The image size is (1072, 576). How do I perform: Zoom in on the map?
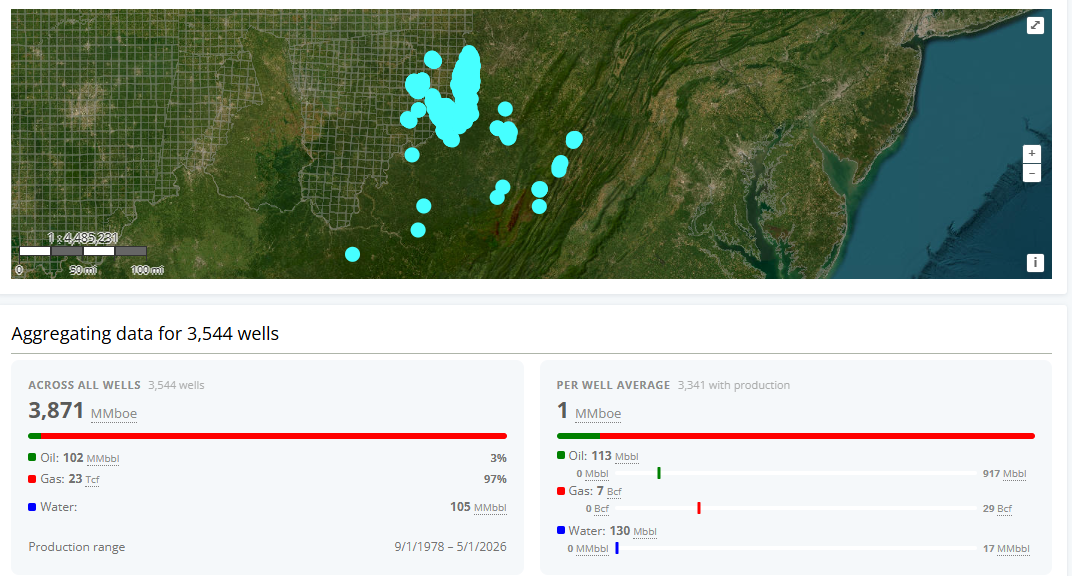pos(1032,154)
